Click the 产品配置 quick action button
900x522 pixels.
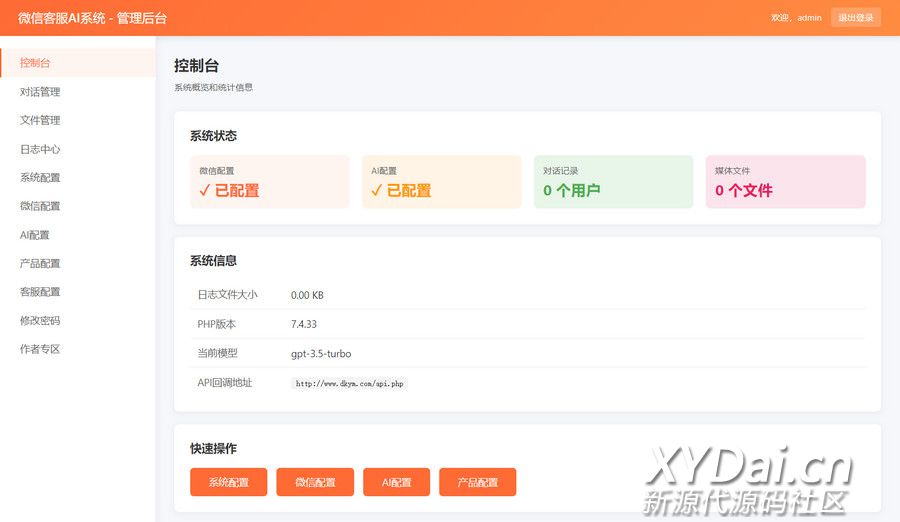[x=477, y=482]
